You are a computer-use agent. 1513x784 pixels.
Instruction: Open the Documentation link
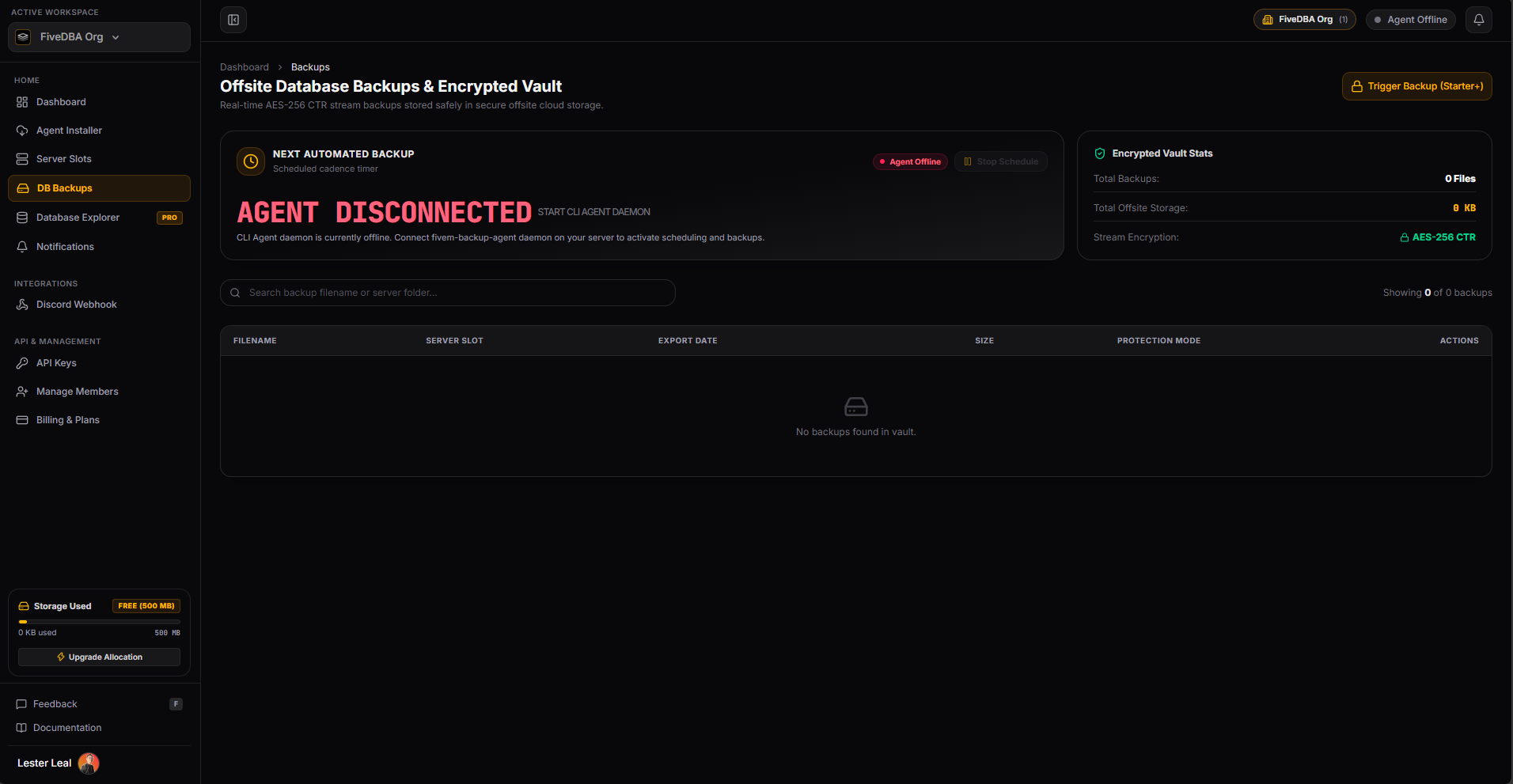tap(99, 728)
